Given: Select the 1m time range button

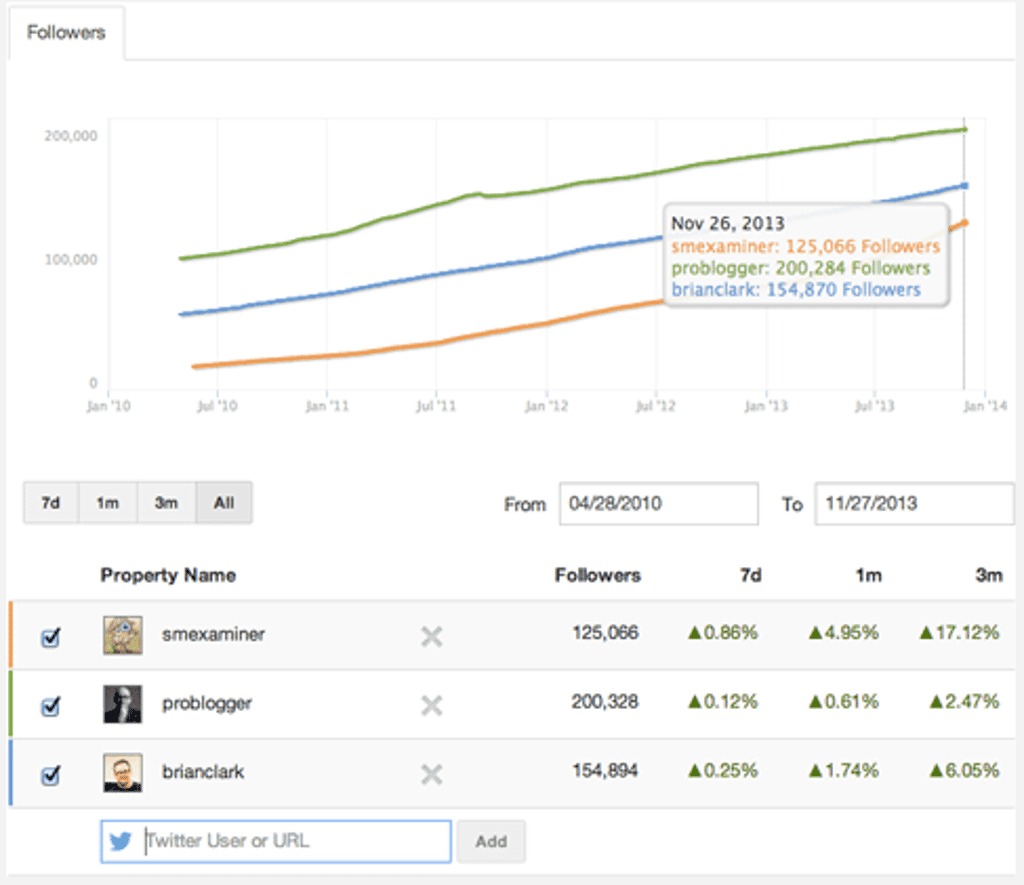Looking at the screenshot, I should pyautogui.click(x=108, y=503).
